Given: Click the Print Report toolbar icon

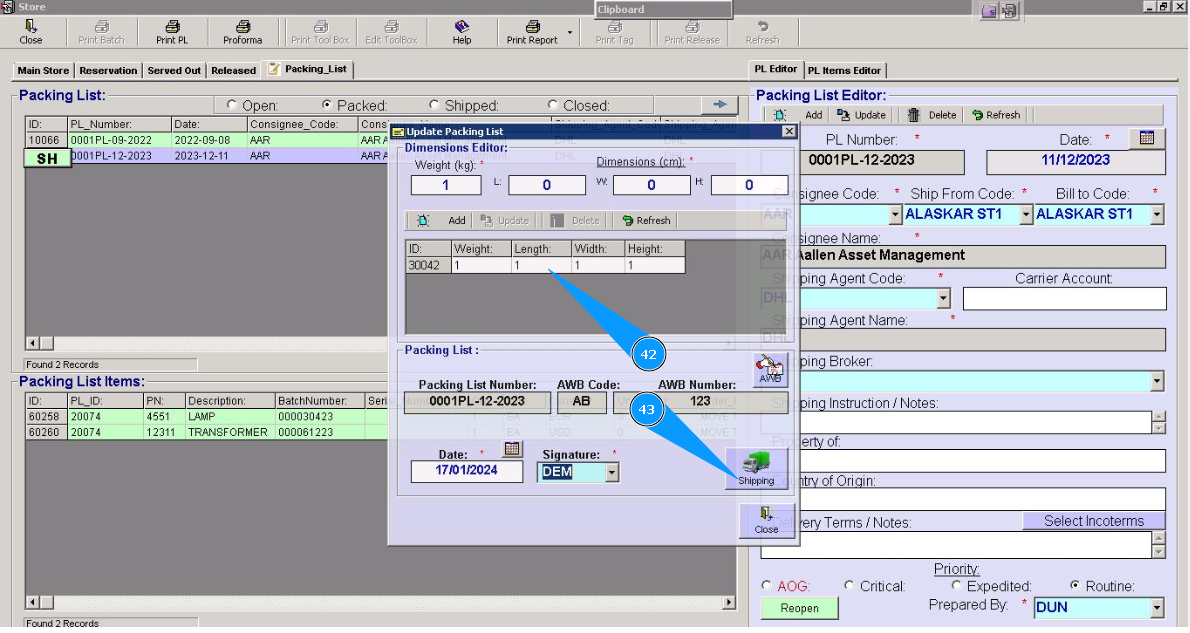Looking at the screenshot, I should coord(532,33).
